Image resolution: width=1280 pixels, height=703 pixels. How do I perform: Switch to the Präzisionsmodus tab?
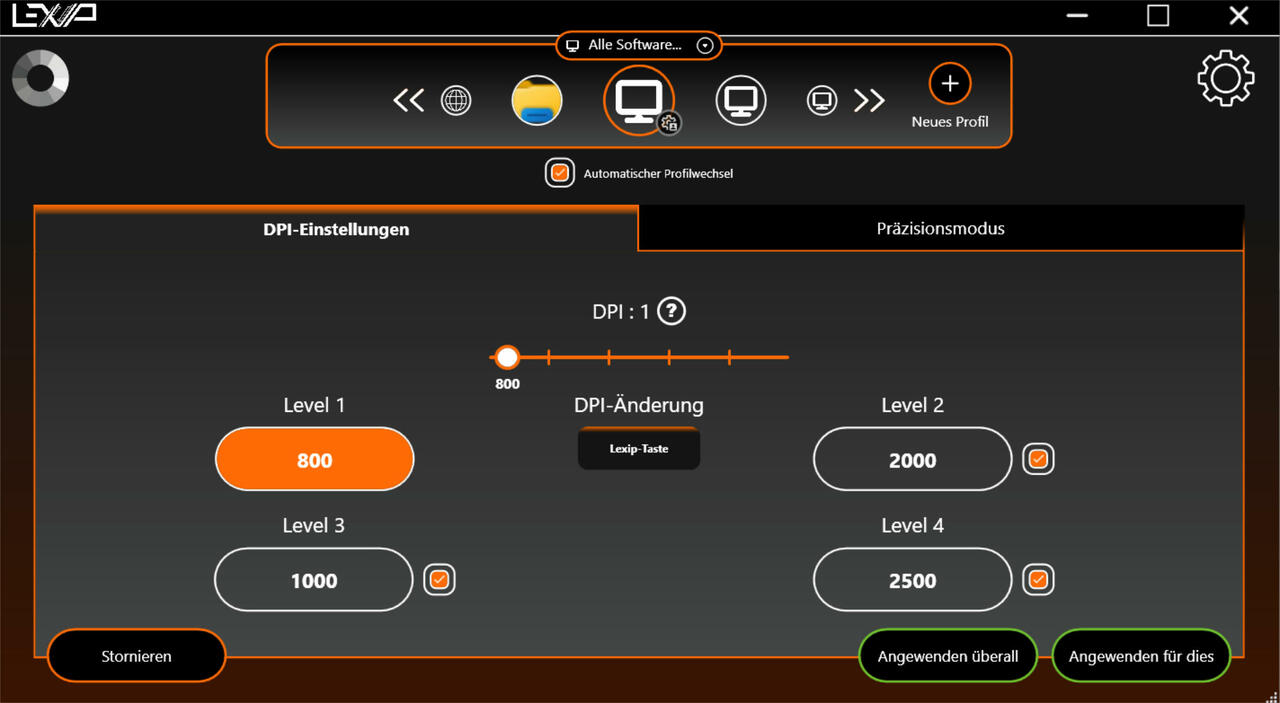click(941, 229)
